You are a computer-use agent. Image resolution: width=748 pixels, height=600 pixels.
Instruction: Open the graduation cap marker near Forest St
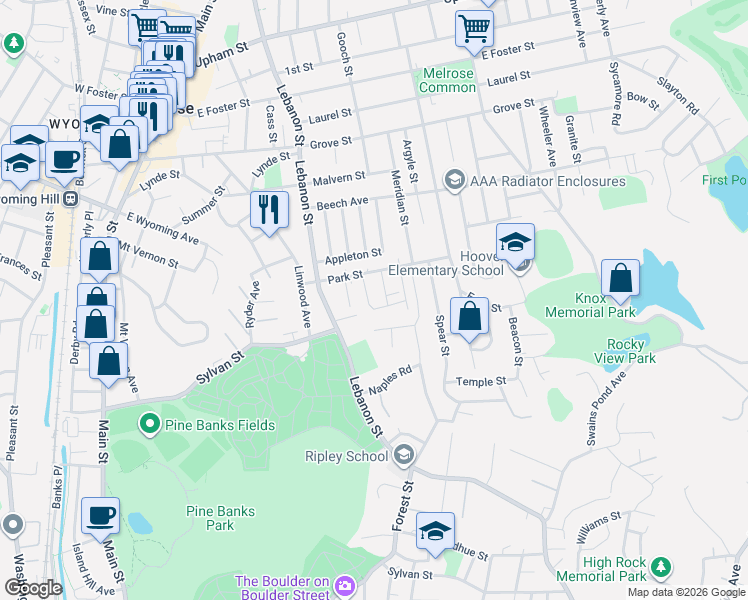click(x=435, y=531)
